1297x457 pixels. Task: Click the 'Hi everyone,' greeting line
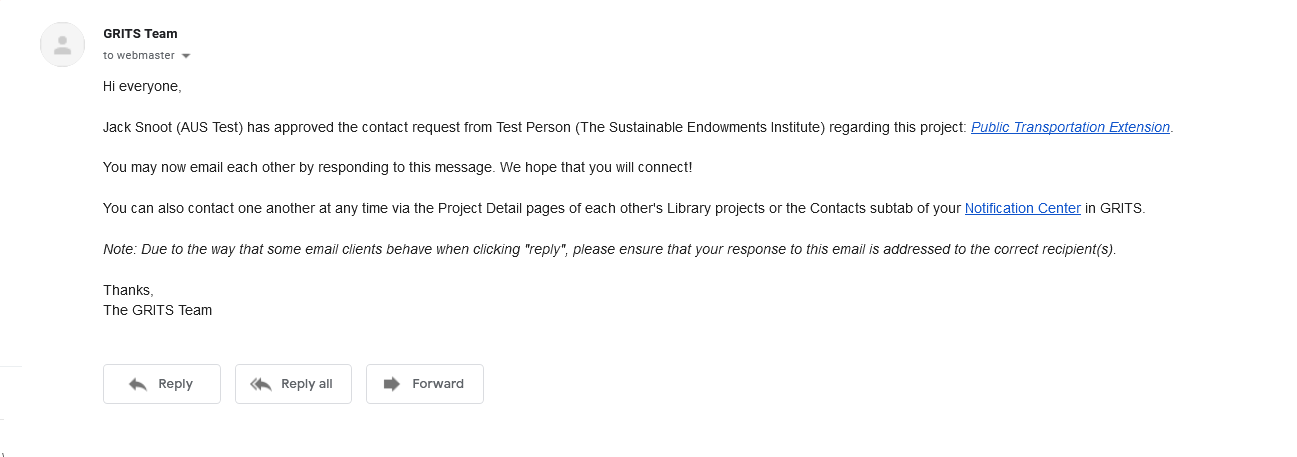[142, 87]
